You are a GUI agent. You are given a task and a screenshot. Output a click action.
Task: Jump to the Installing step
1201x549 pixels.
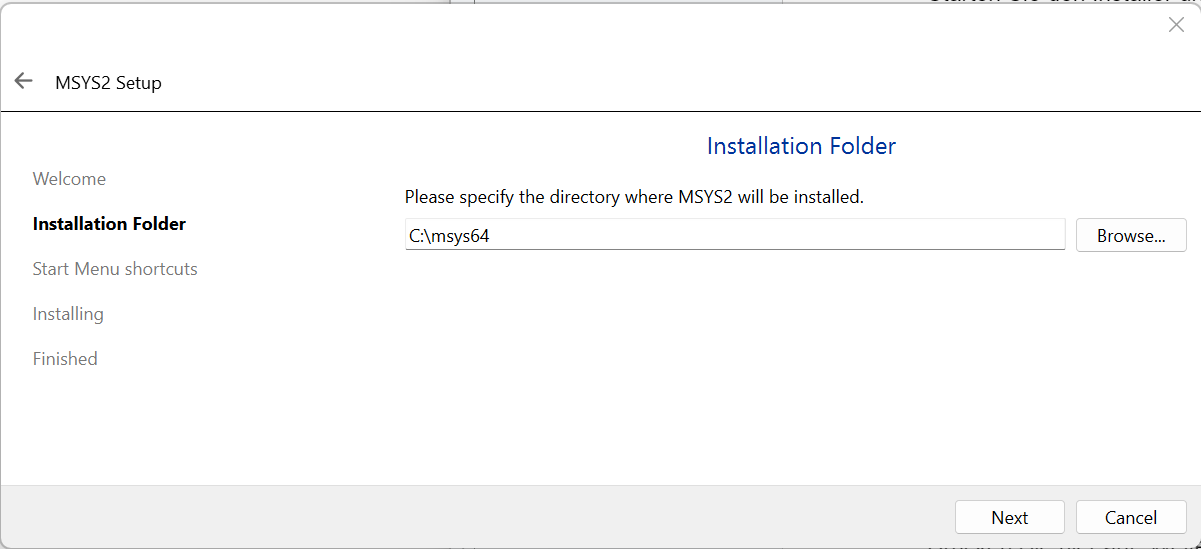68,314
